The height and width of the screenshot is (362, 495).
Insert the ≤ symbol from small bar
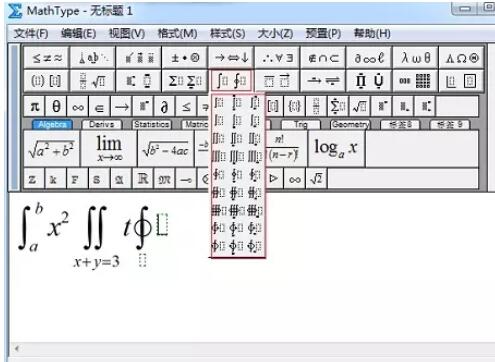point(186,107)
